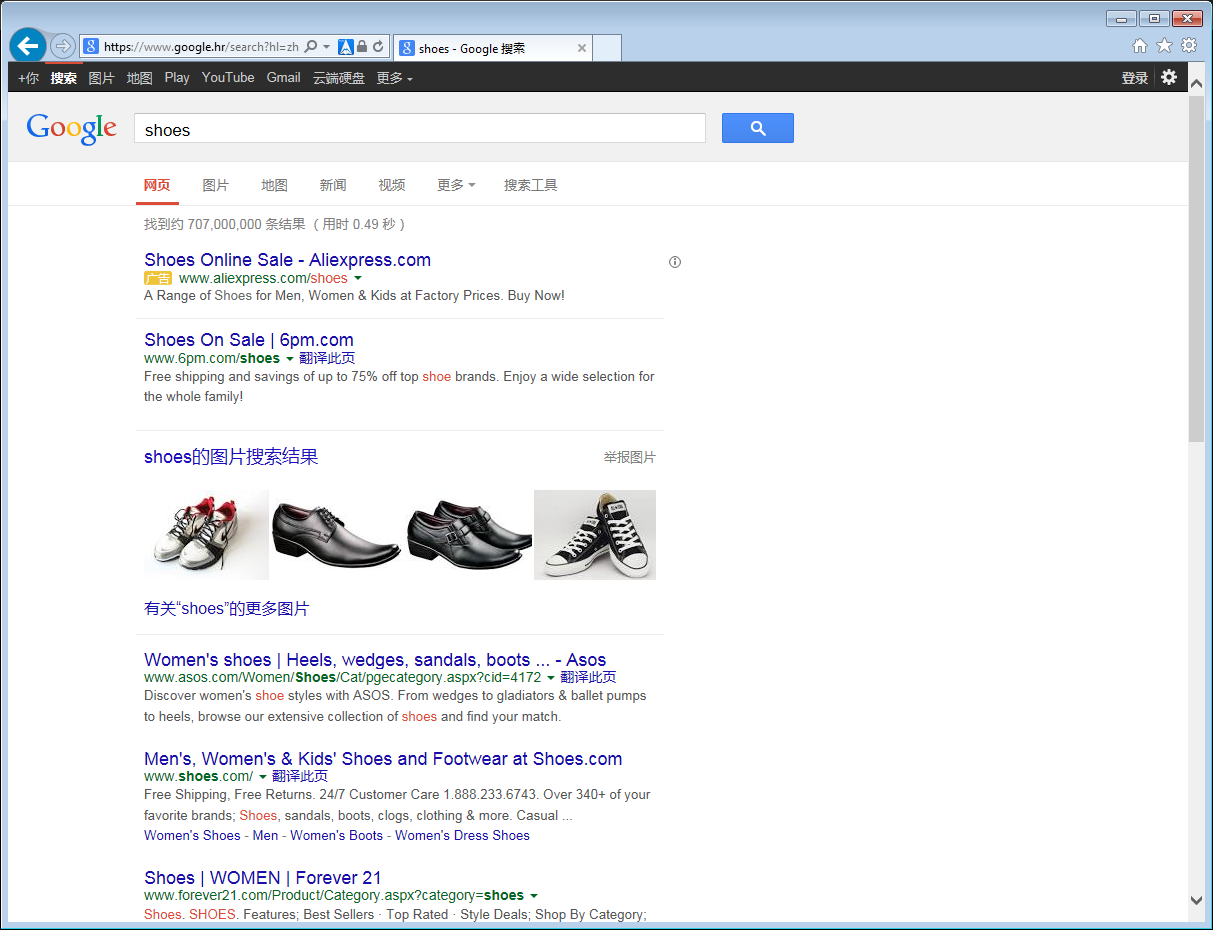Open 'Shoes On Sale | 6pm.com' link
This screenshot has height=930, width=1213.
pyautogui.click(x=249, y=340)
